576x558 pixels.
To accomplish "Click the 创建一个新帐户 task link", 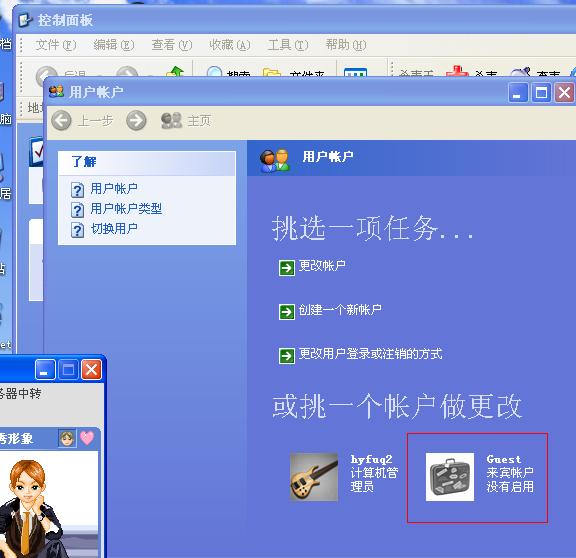I will 340,310.
